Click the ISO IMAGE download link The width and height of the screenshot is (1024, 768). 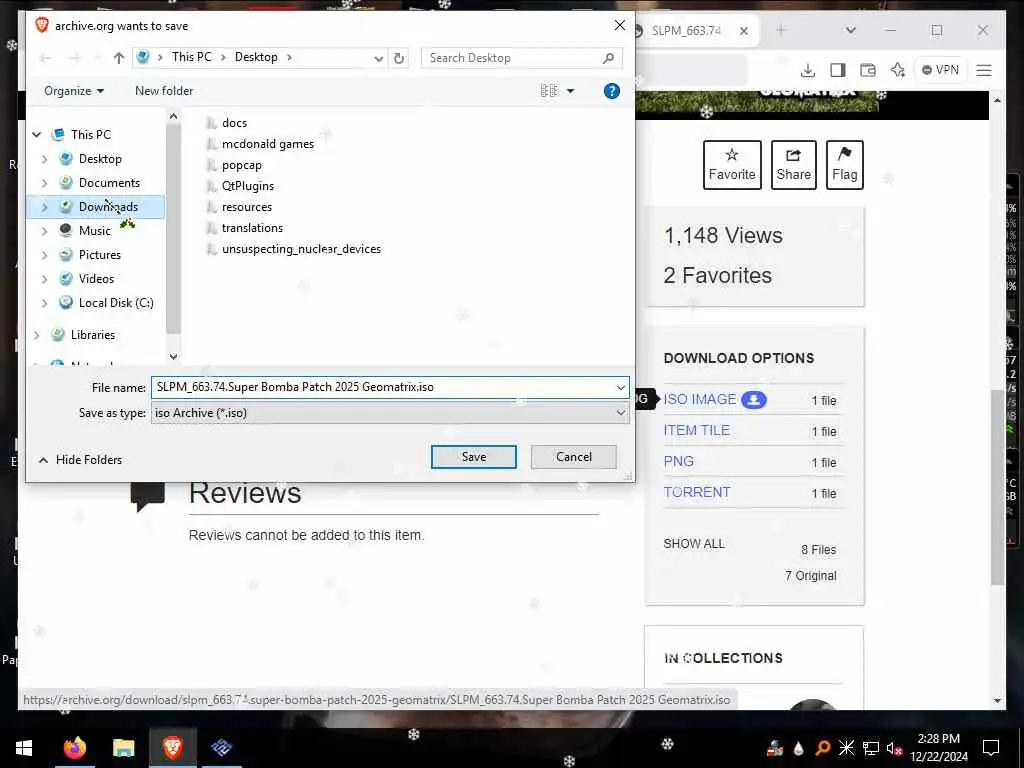click(699, 399)
